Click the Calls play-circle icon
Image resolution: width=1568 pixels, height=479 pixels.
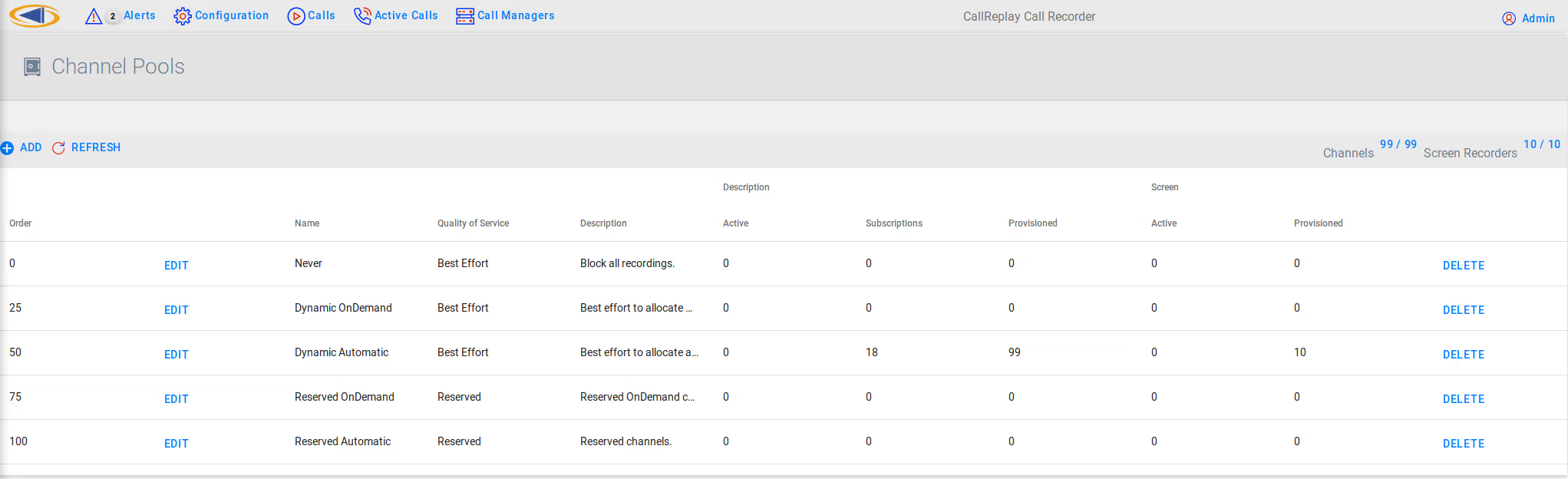pos(296,16)
